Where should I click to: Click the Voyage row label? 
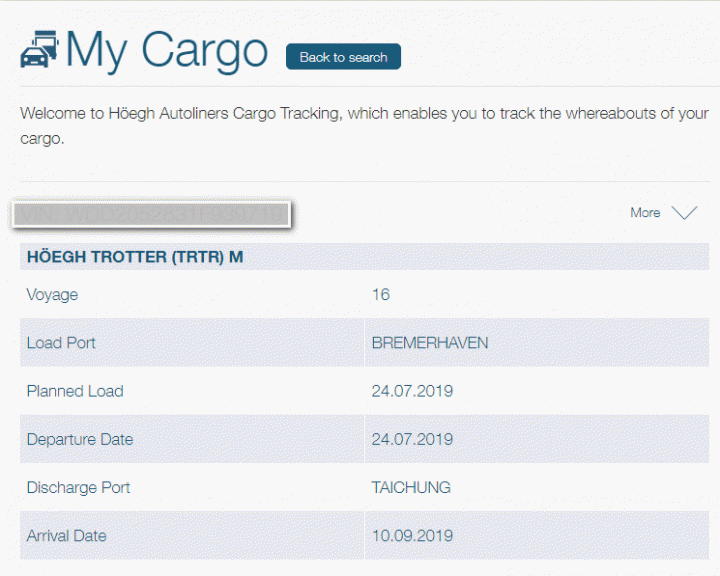pyautogui.click(x=52, y=295)
